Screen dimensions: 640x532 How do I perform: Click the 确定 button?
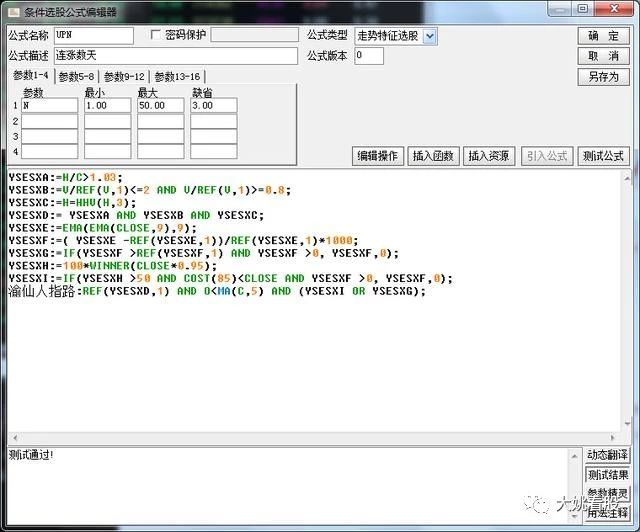click(x=603, y=36)
